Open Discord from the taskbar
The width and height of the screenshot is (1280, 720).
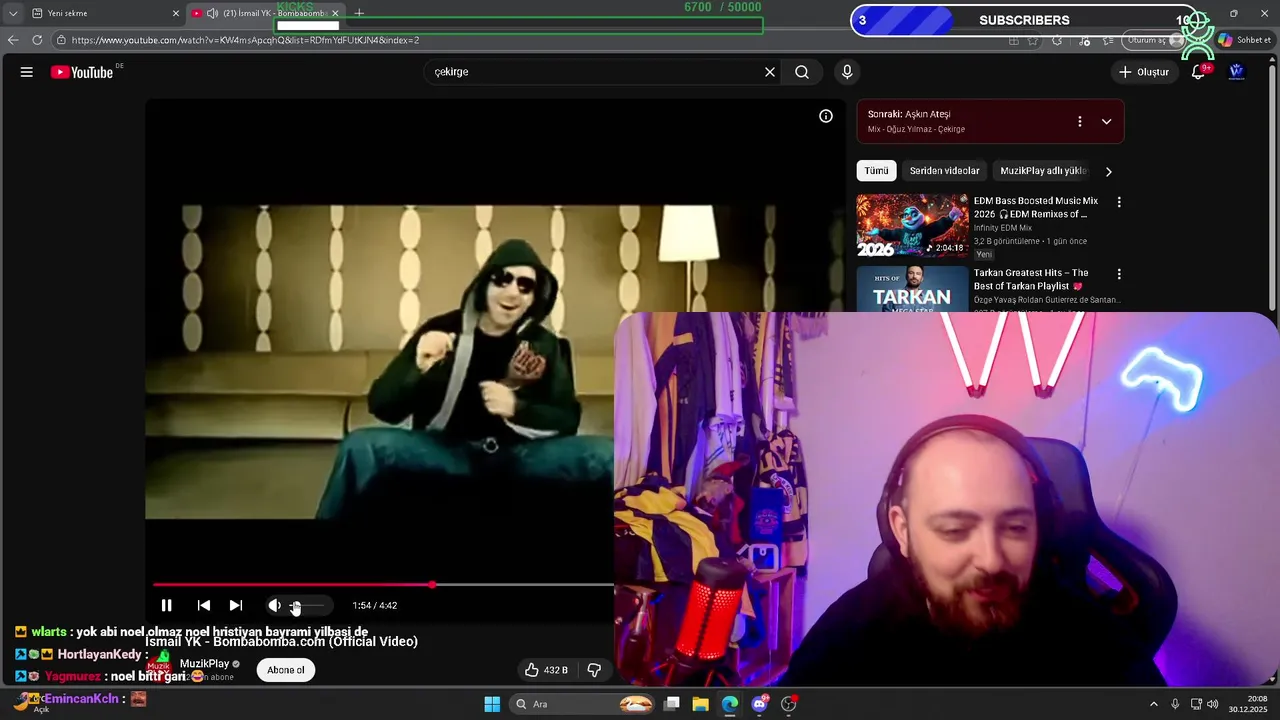click(x=759, y=704)
